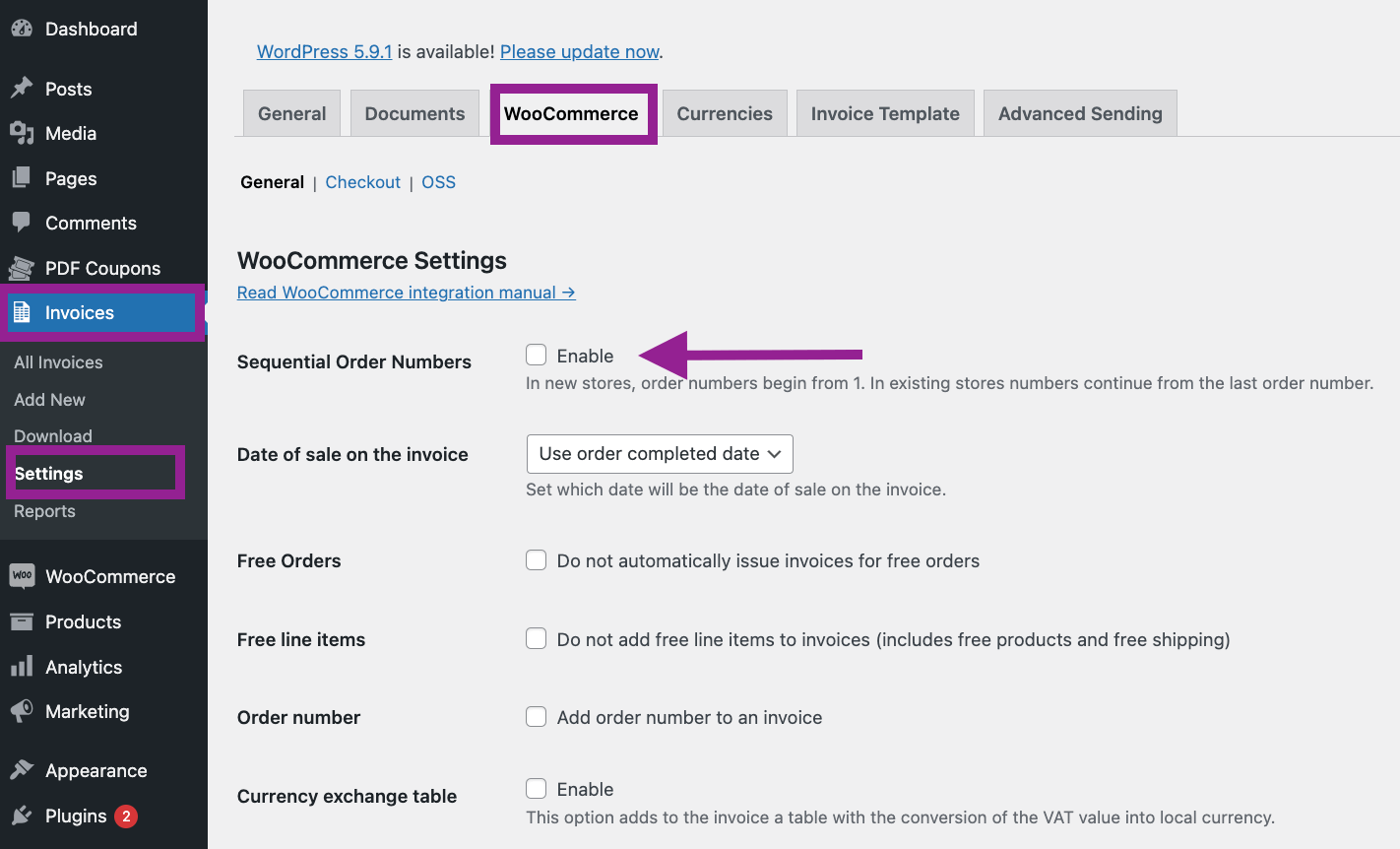Click the Pages icon in sidebar
The image size is (1400, 849).
pos(22,178)
